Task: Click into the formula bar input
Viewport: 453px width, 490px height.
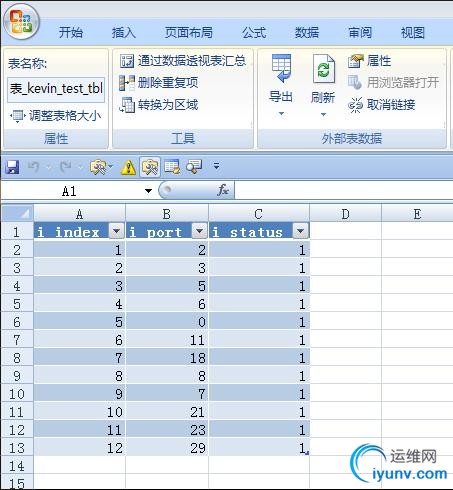Action: click(x=343, y=190)
